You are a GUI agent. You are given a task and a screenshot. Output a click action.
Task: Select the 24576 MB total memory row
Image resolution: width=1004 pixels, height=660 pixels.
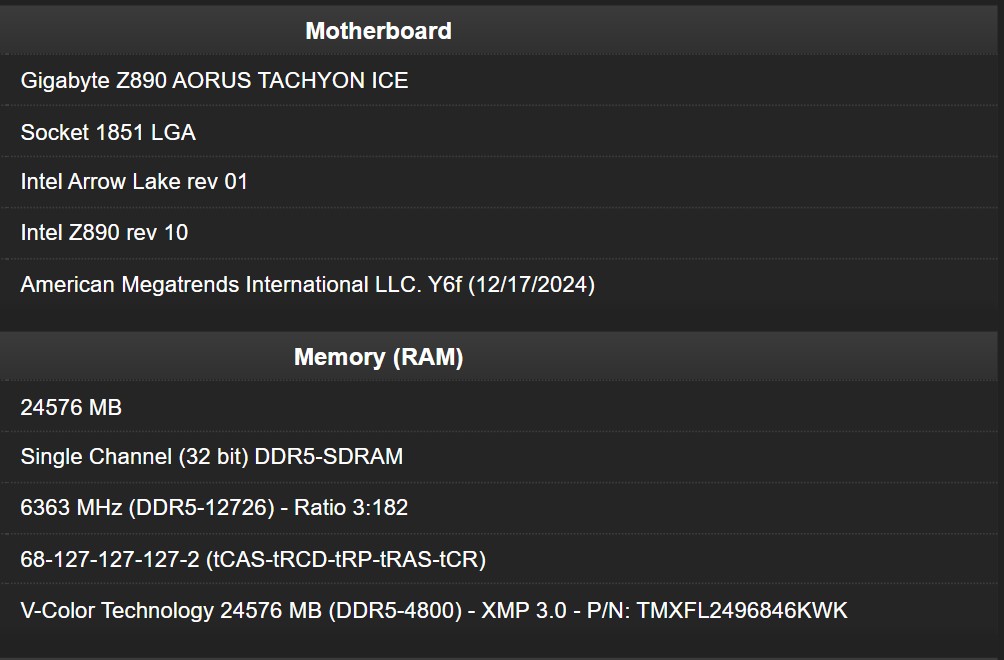(71, 407)
